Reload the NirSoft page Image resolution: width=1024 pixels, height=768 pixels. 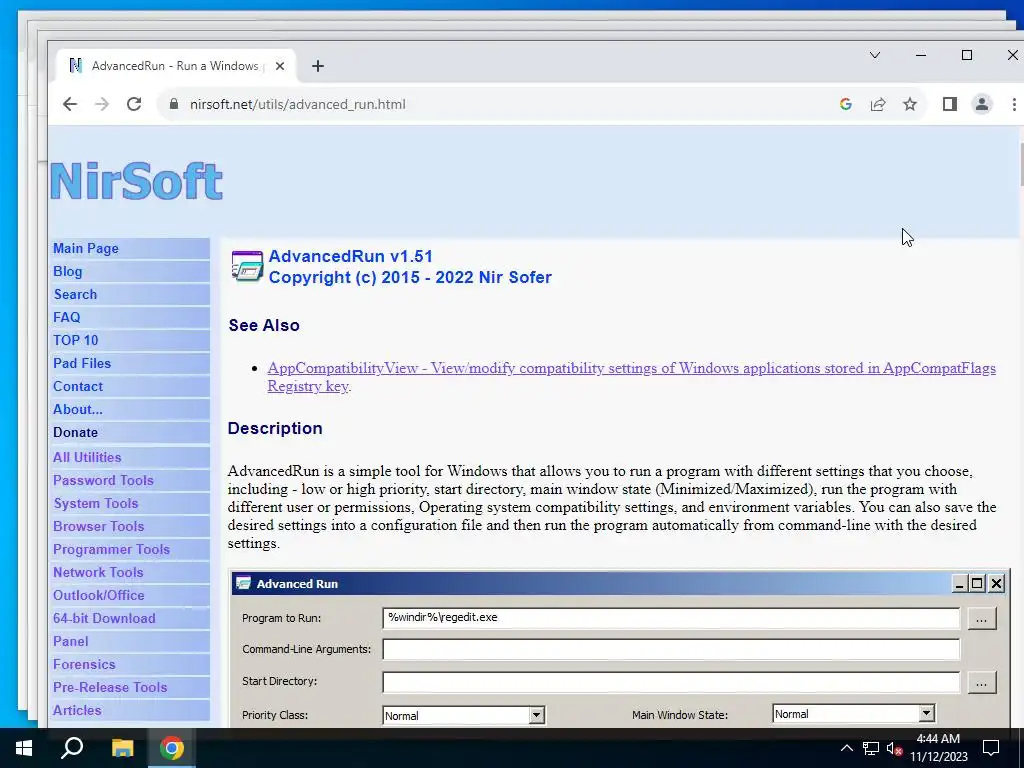(134, 104)
